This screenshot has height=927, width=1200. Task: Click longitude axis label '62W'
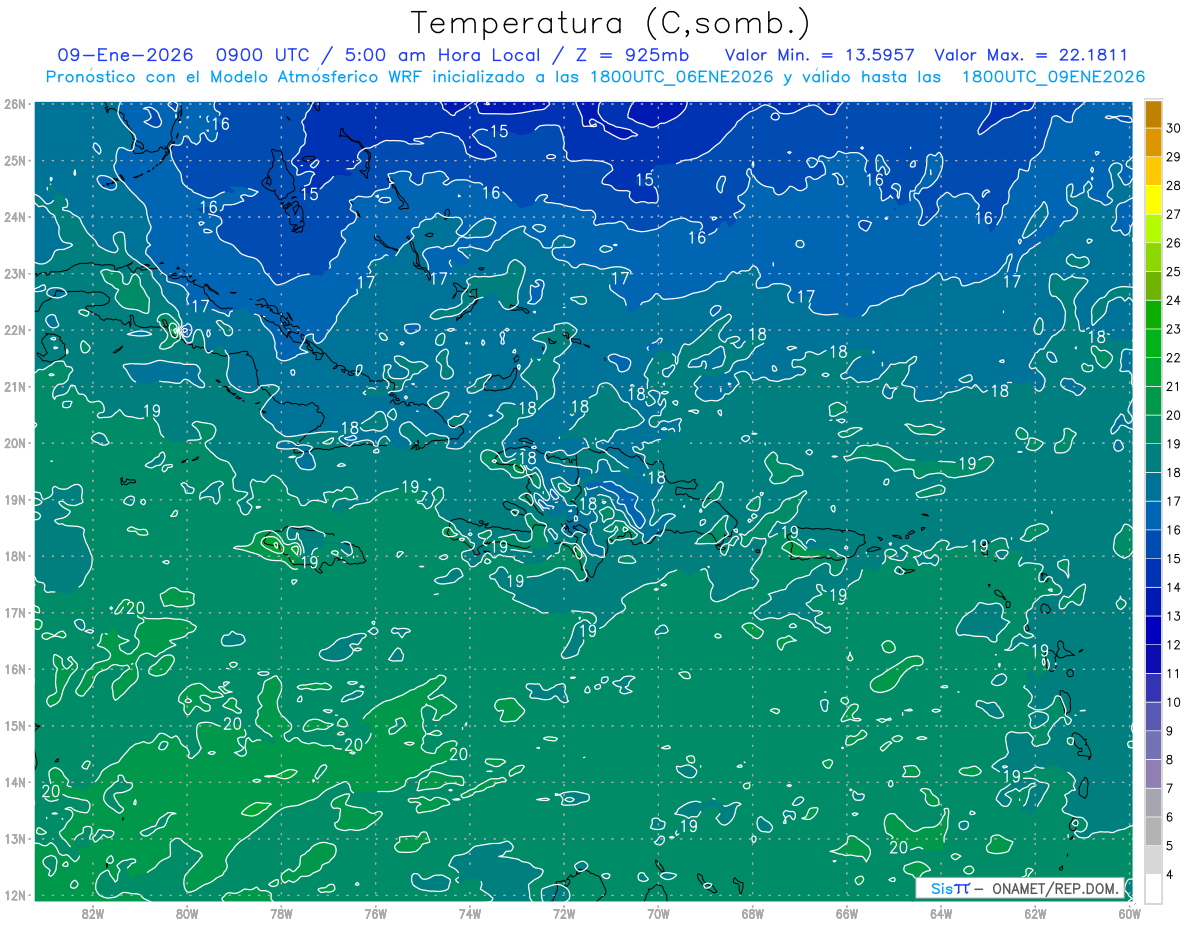(x=1036, y=914)
